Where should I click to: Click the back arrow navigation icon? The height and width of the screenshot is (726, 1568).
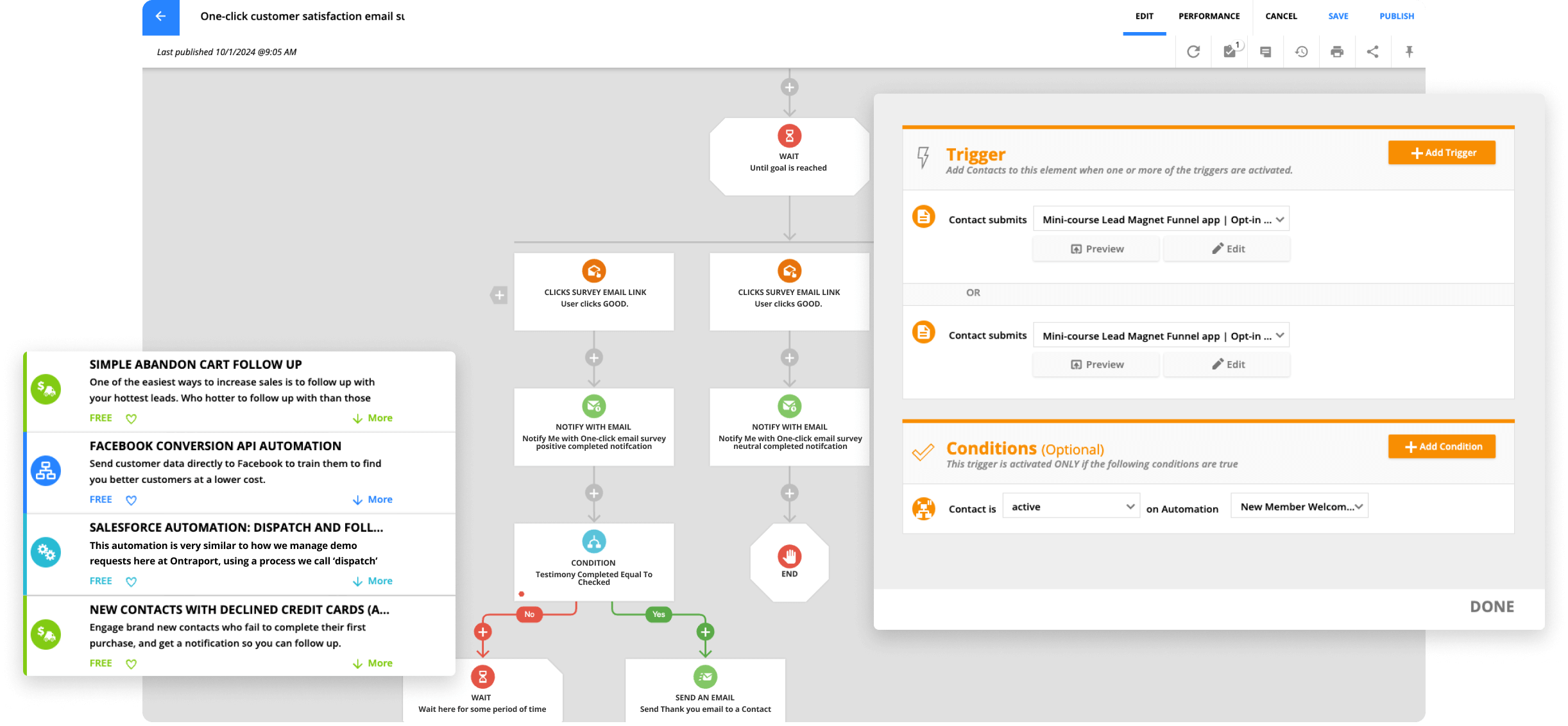pos(159,16)
